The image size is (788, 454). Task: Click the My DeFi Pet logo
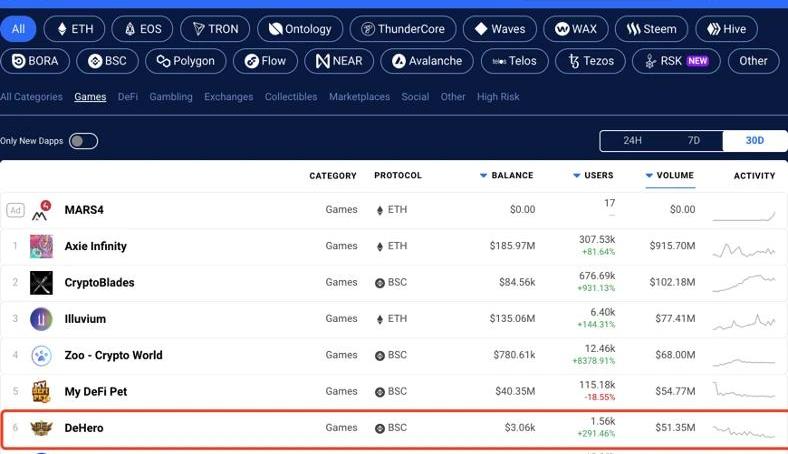click(x=41, y=392)
